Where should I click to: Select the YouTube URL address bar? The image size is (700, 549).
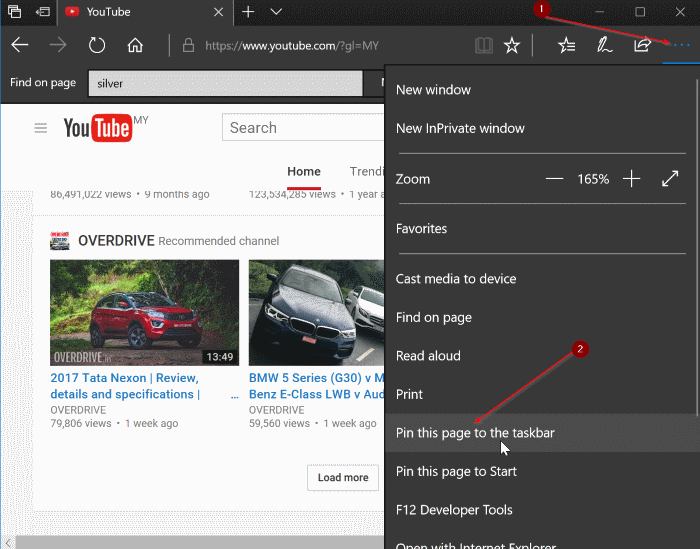pos(292,46)
